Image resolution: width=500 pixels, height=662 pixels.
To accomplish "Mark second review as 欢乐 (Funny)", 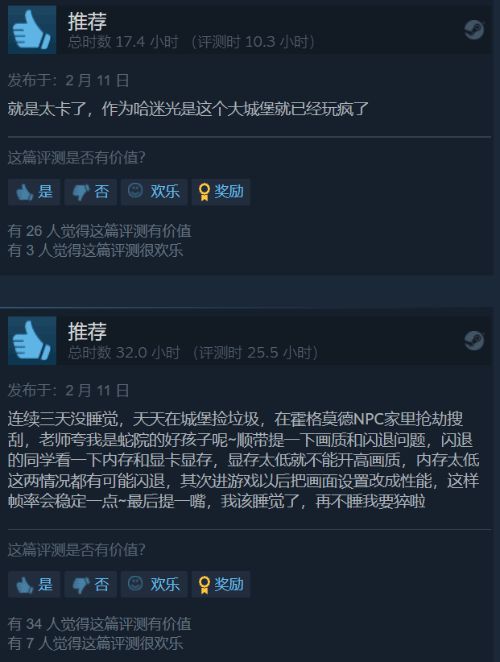I will 154,584.
